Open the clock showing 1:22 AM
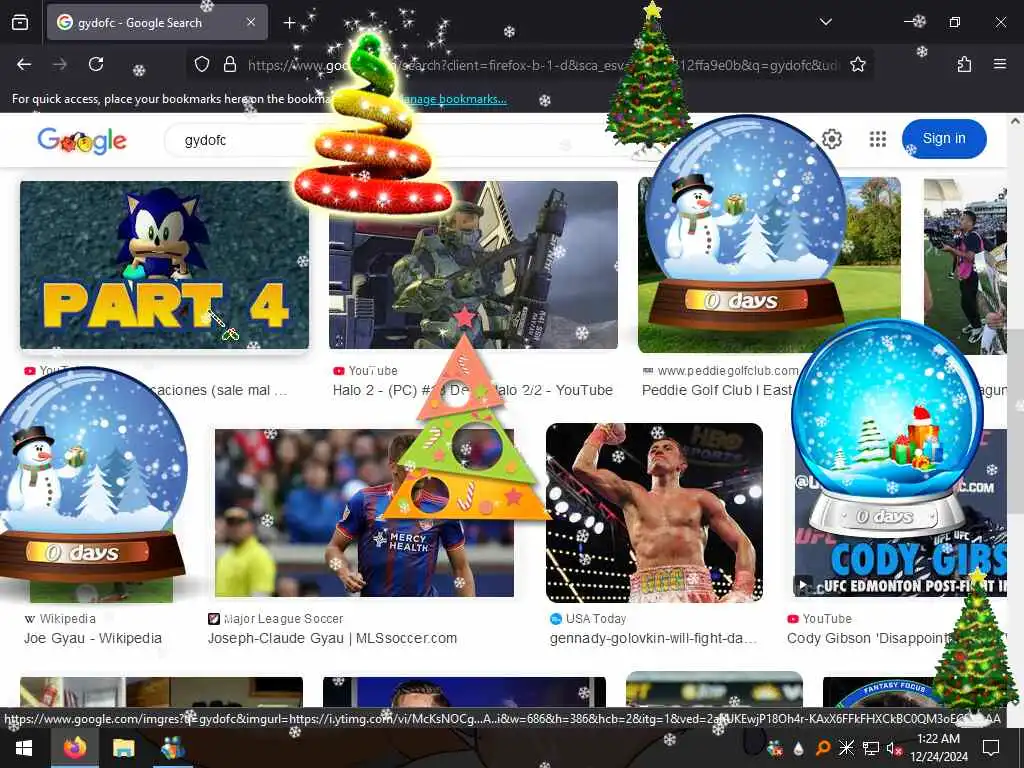1024x768 pixels. click(x=938, y=748)
